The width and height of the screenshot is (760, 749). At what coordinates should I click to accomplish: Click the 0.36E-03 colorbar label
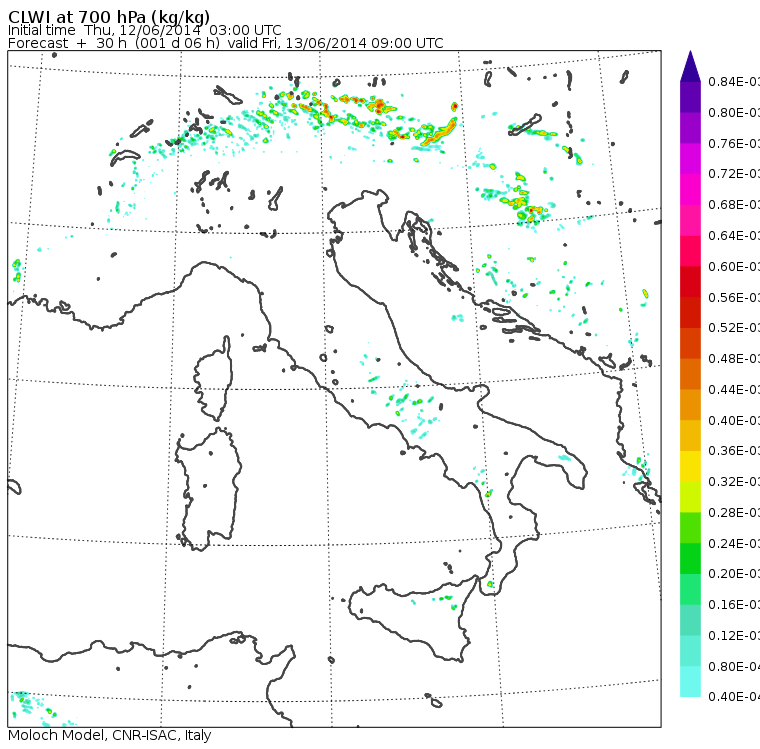click(x=734, y=451)
